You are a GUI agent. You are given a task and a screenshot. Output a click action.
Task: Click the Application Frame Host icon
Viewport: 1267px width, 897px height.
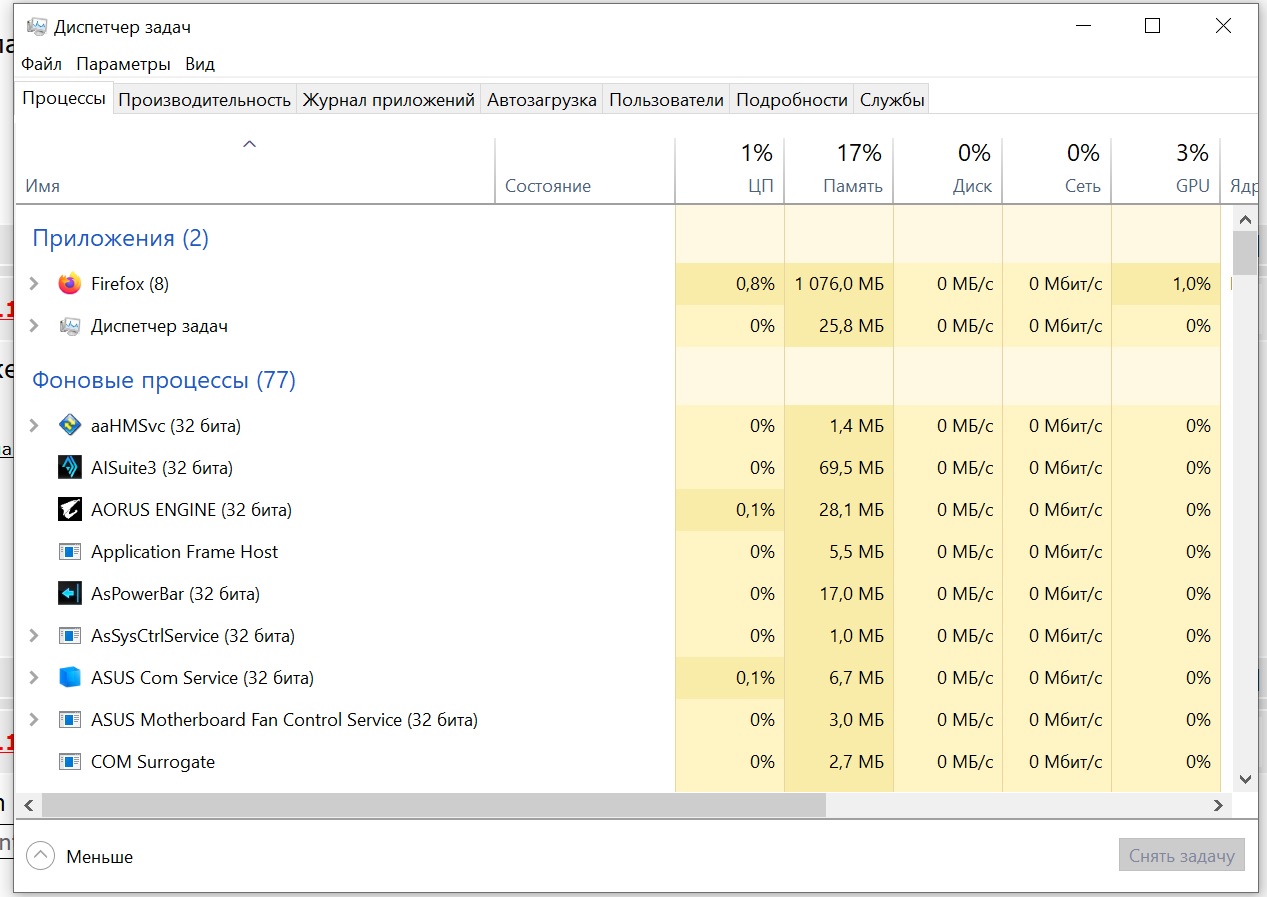(x=69, y=552)
